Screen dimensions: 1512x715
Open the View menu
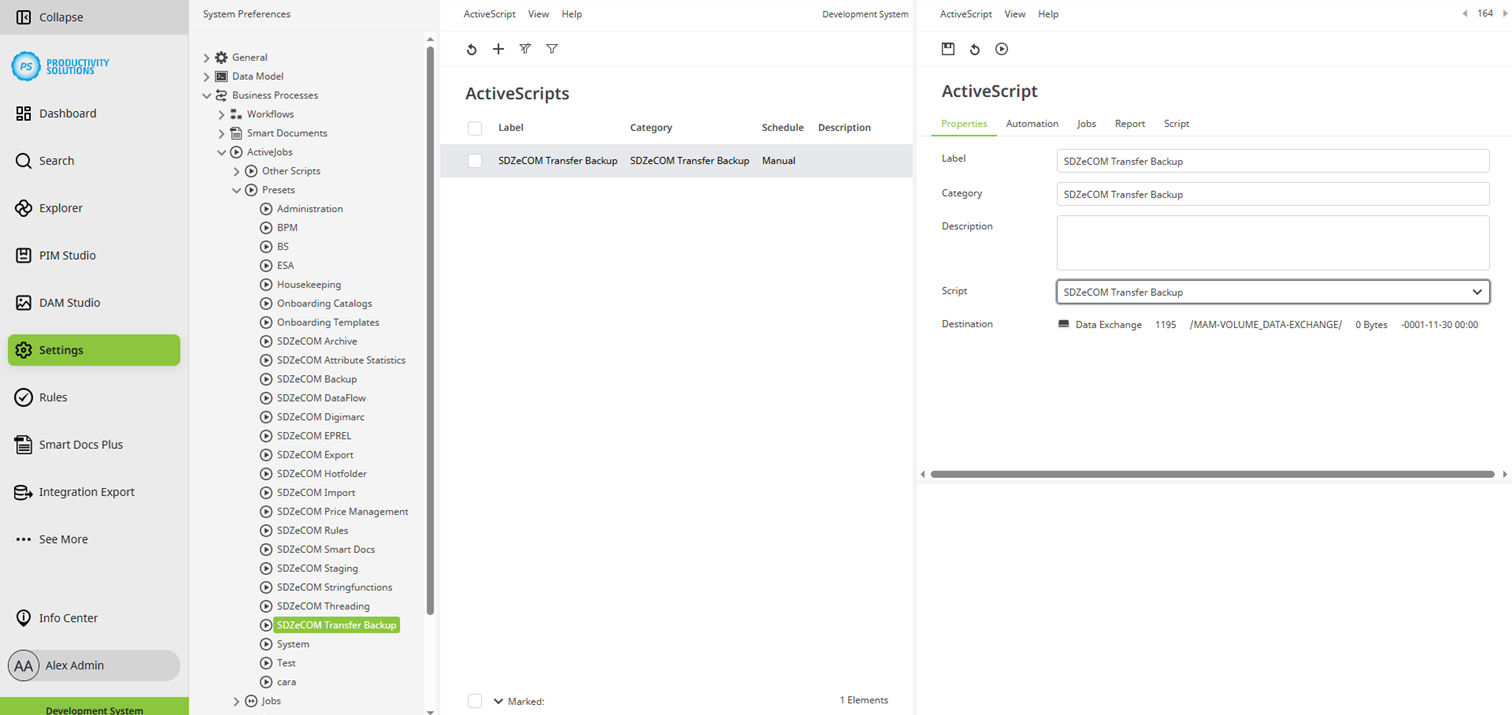538,13
